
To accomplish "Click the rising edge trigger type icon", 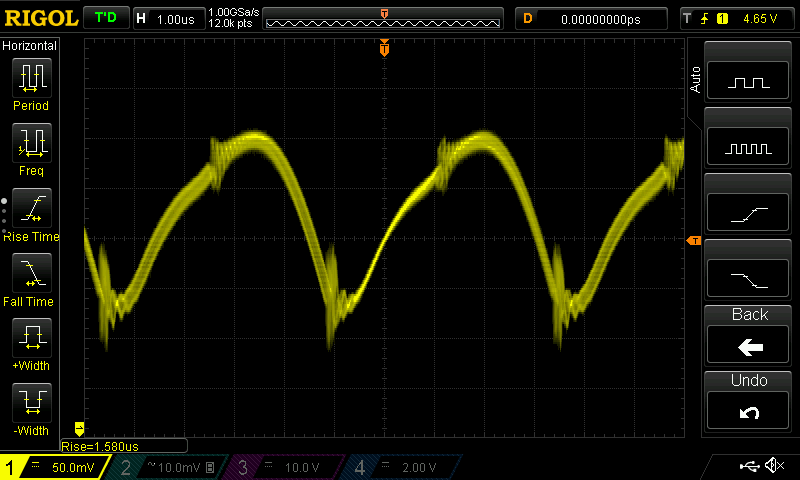I will 705,19.
